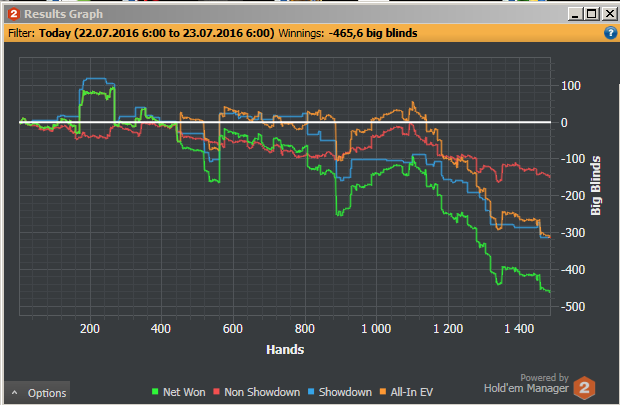Viewport: 620px width, 405px height.
Task: Maximize the Results Graph window
Action: pos(592,14)
